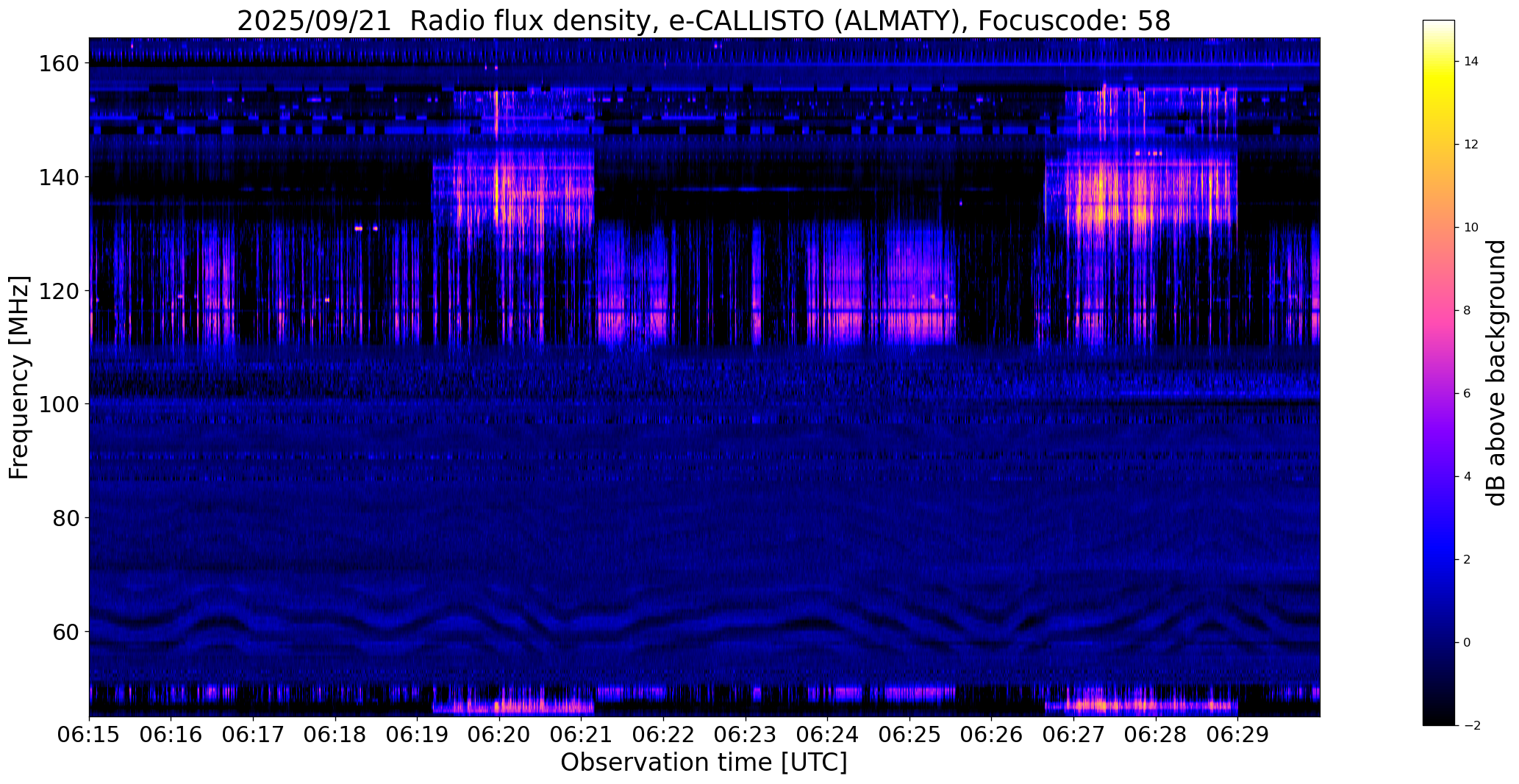Select the 06:20 time tick label

pos(499,734)
